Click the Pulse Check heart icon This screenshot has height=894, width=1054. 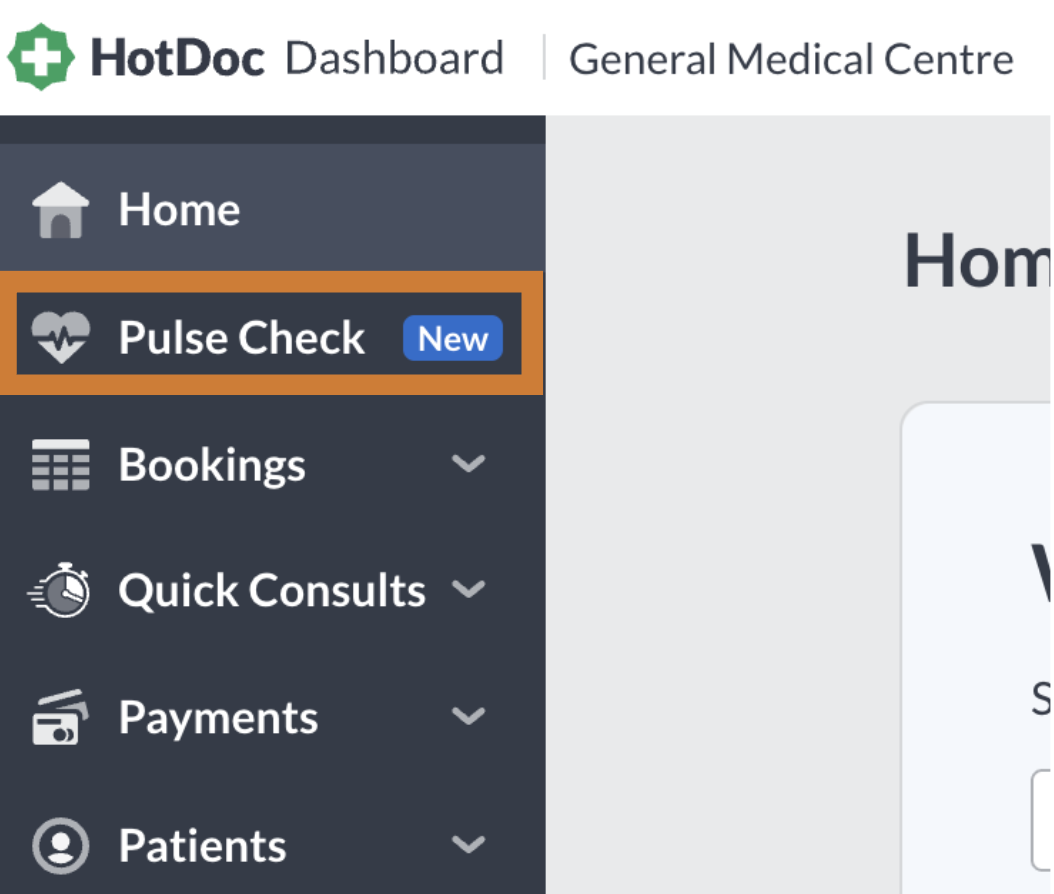click(60, 337)
